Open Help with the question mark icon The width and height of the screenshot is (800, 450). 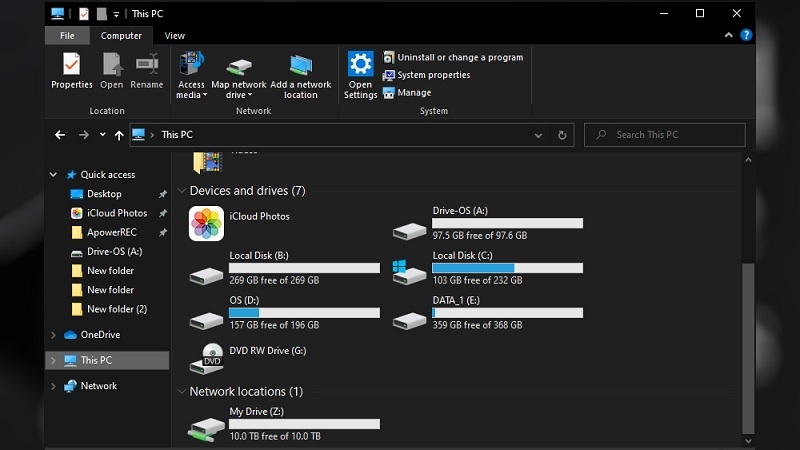pyautogui.click(x=746, y=35)
